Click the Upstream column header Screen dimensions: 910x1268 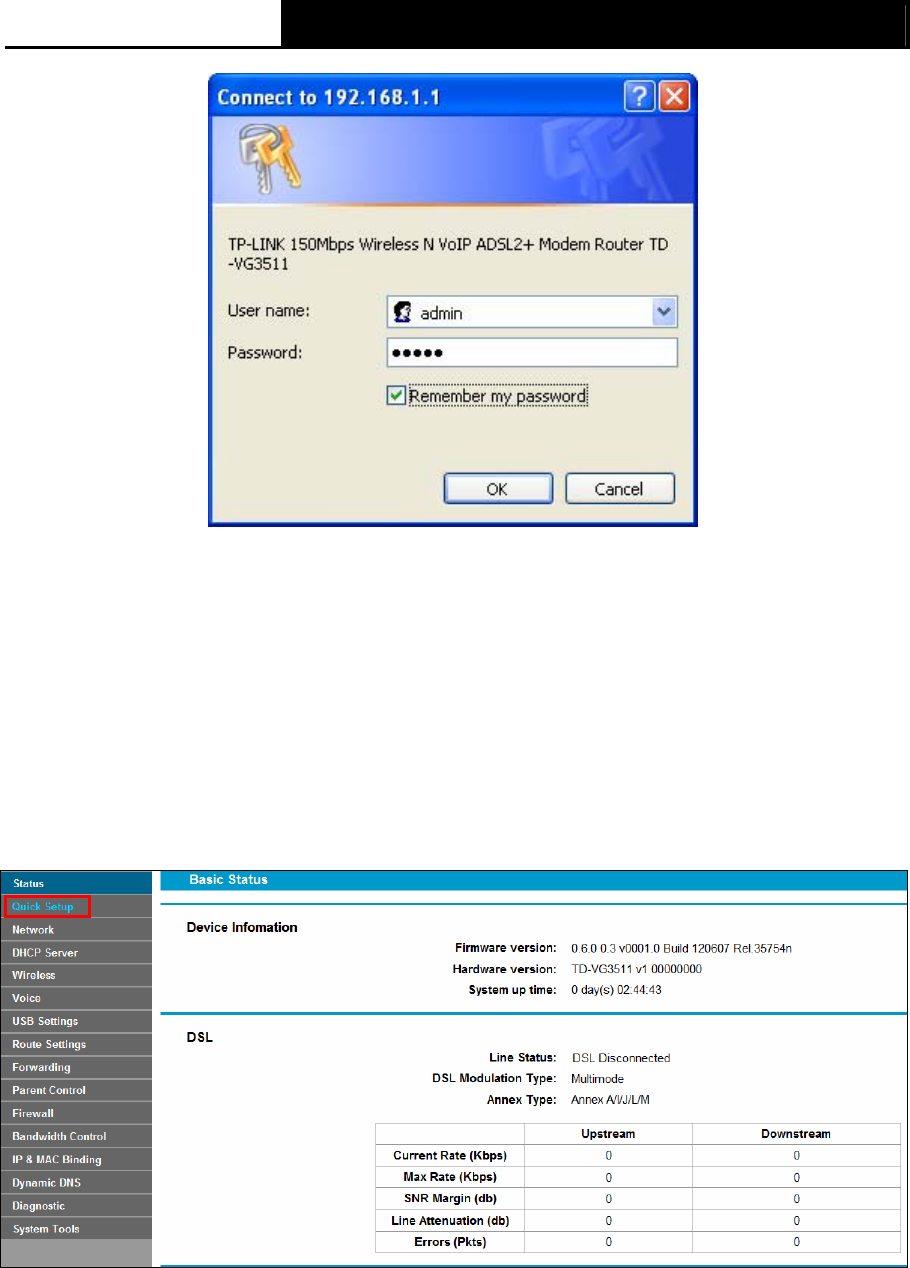(608, 1134)
